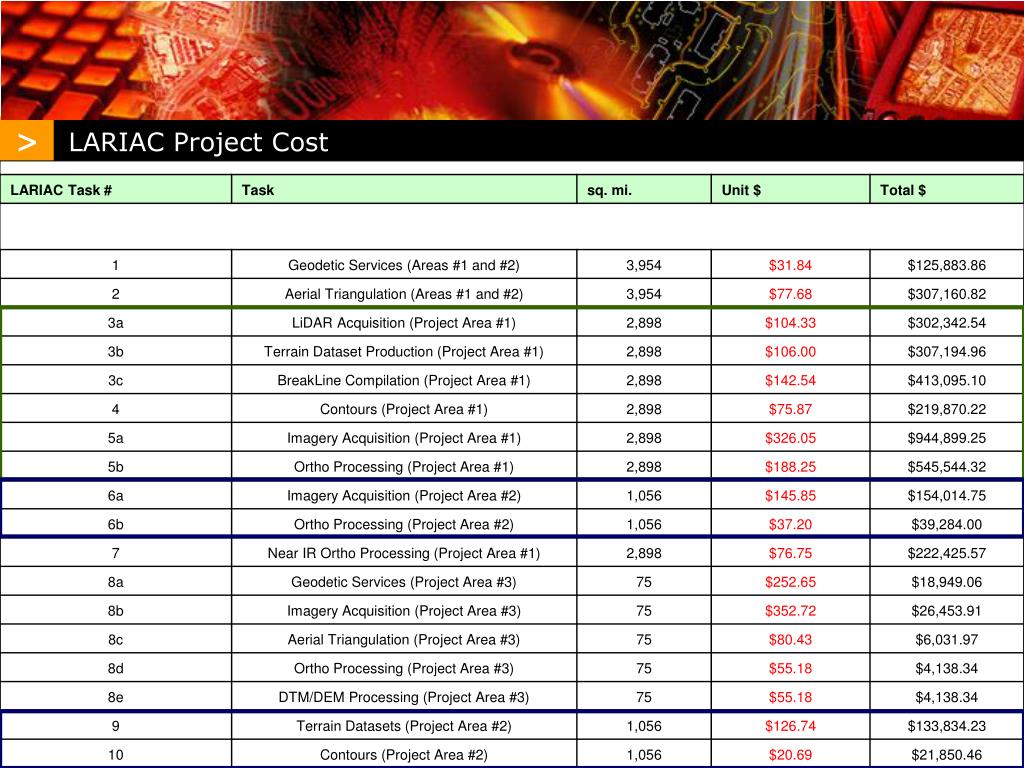Click unit price $142.54
The image size is (1024, 768).
tap(790, 380)
